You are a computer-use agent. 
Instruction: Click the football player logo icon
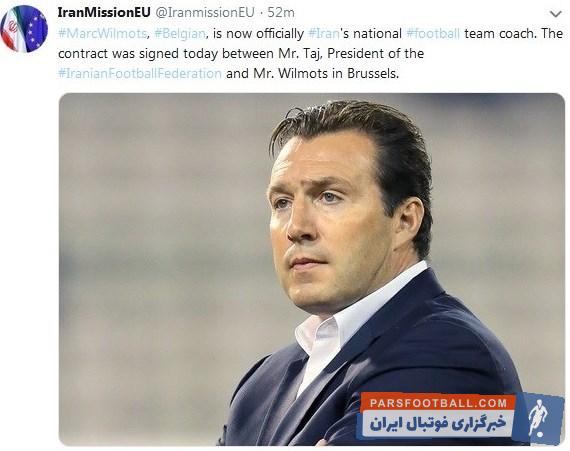coord(539,418)
